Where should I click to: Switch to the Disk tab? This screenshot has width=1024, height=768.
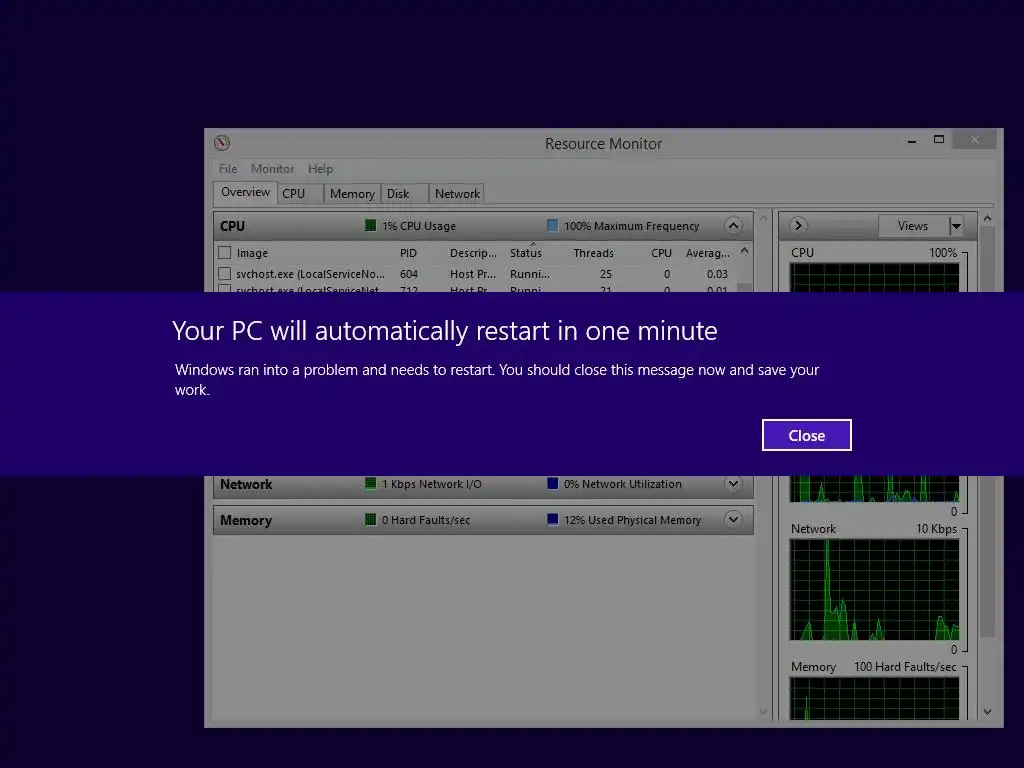click(404, 193)
